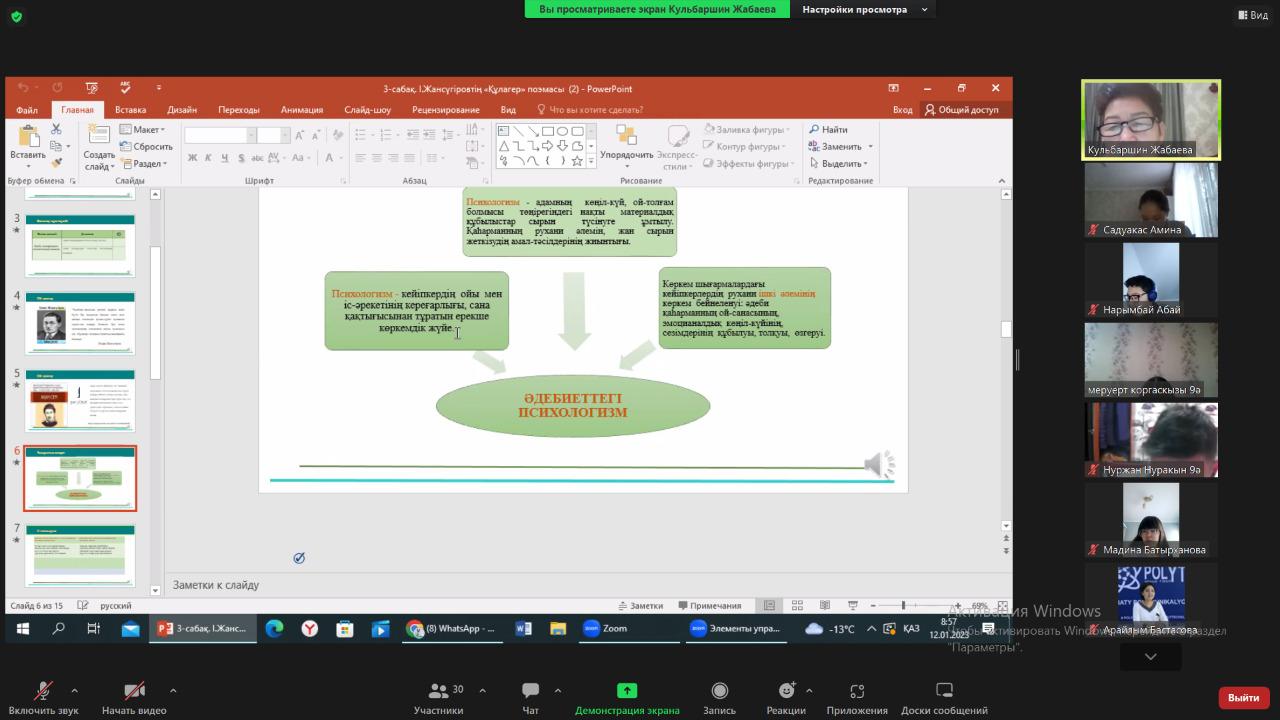
Task: Unmute microphone with Включить звук button
Action: coord(43,692)
